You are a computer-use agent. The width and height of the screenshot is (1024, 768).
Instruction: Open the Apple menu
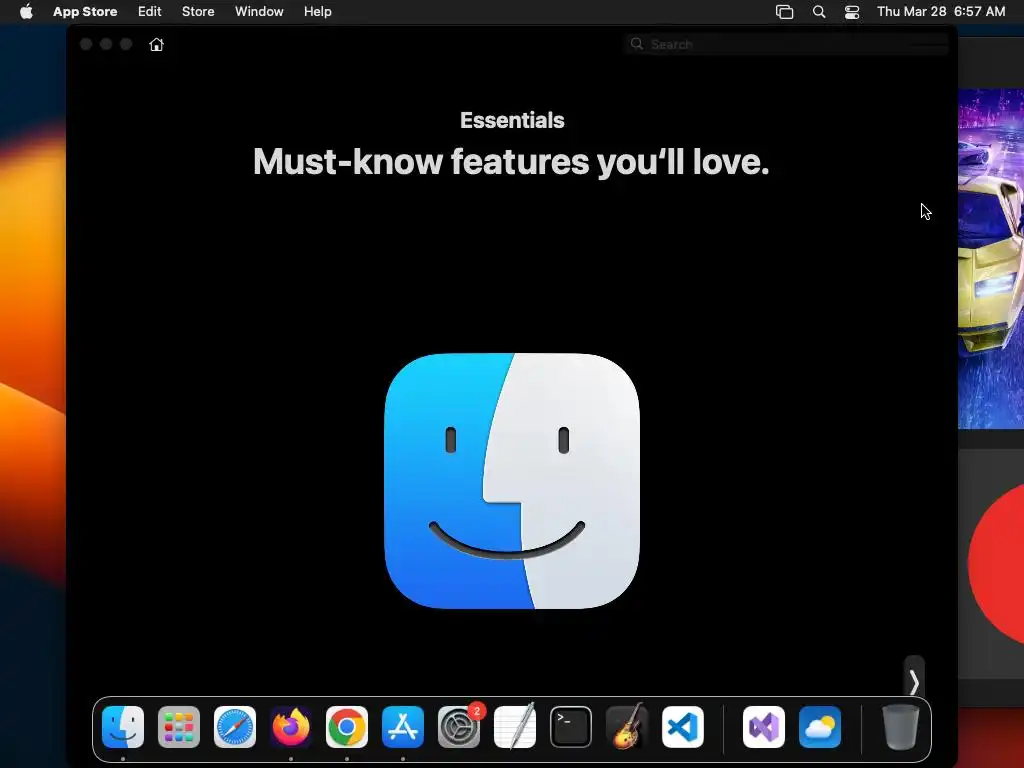coord(26,12)
